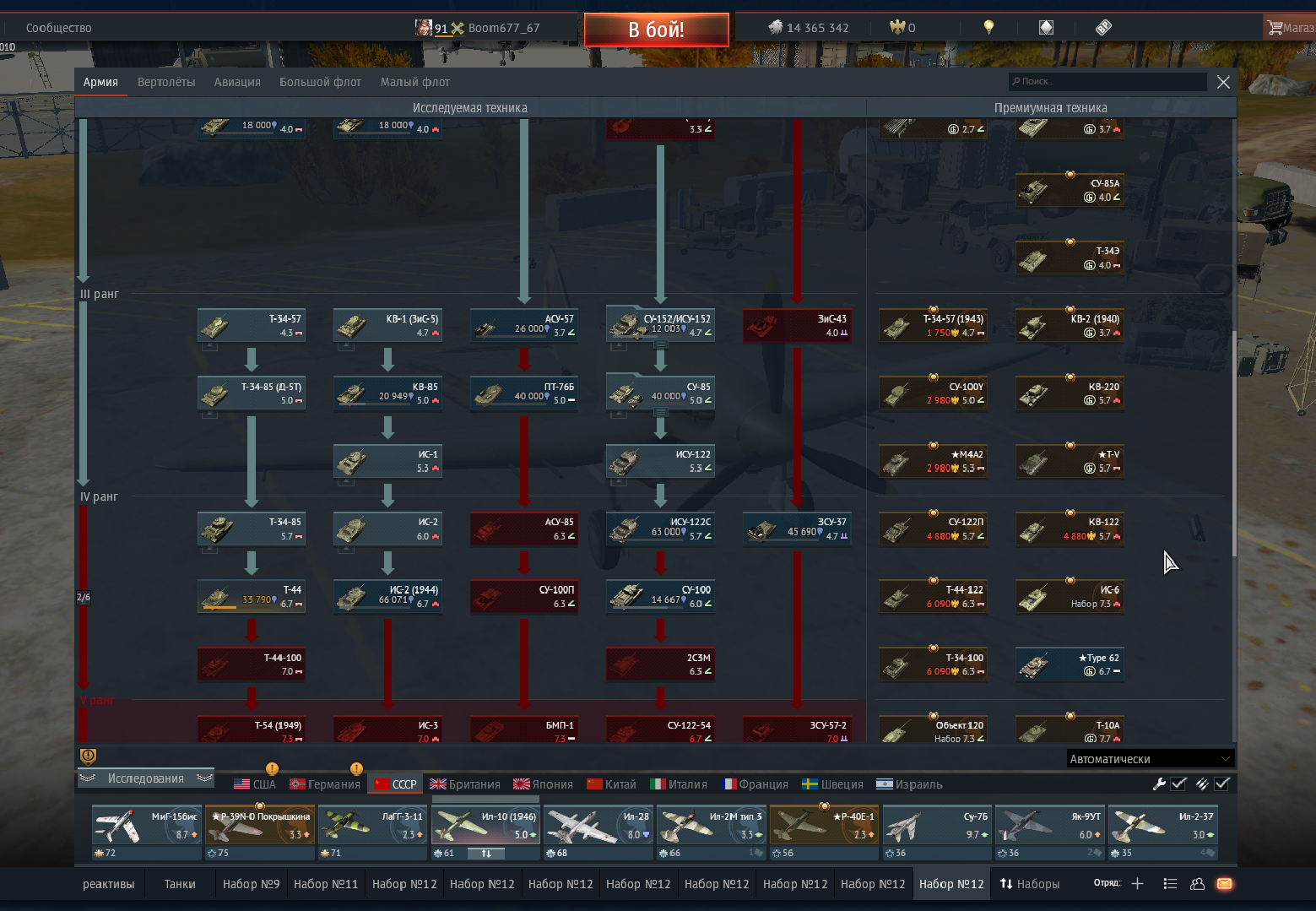Image resolution: width=1316 pixels, height=911 pixels.
Task: Open the shop cart icon
Action: coord(1275,28)
